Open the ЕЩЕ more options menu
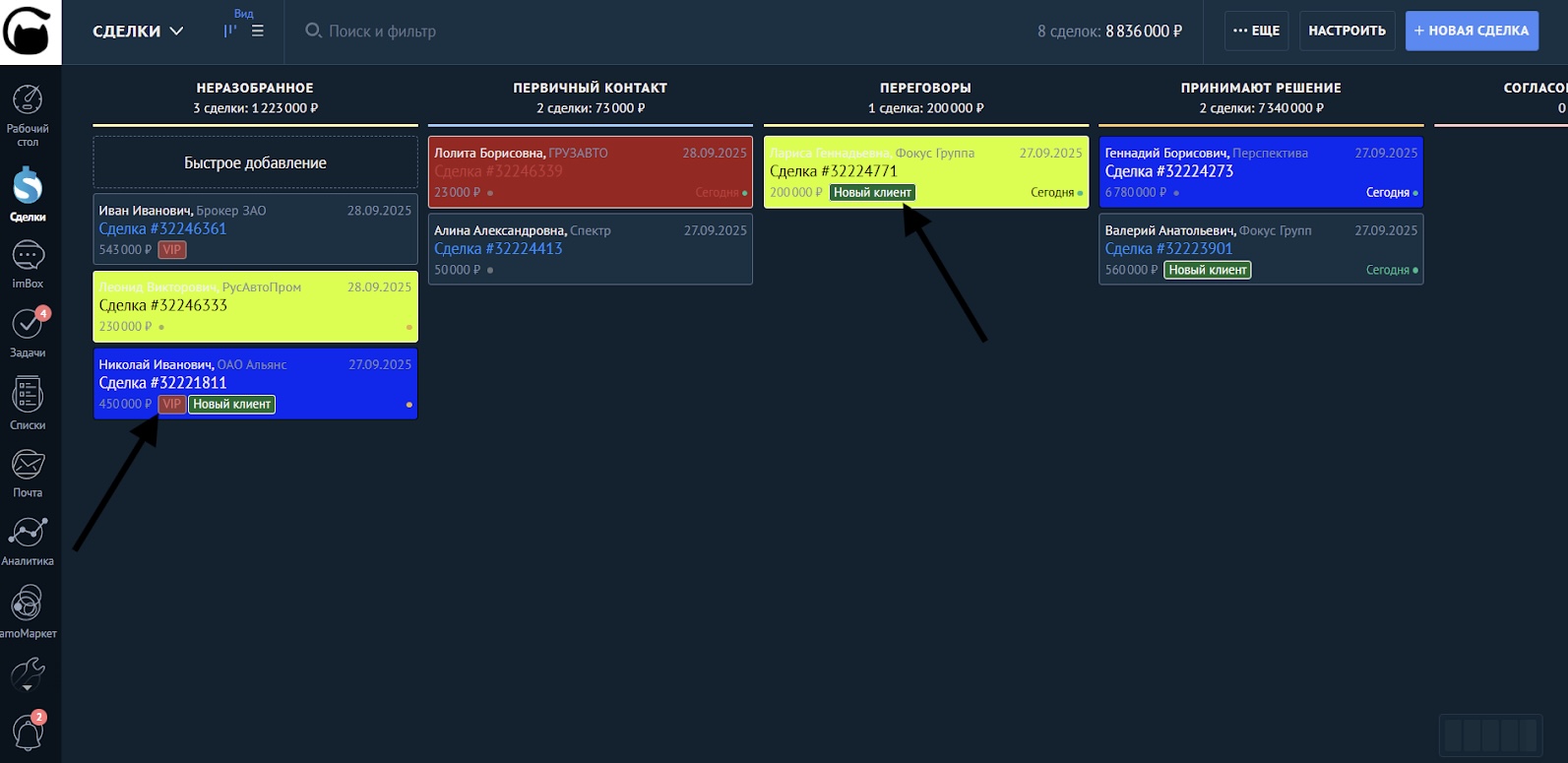 tap(1256, 31)
